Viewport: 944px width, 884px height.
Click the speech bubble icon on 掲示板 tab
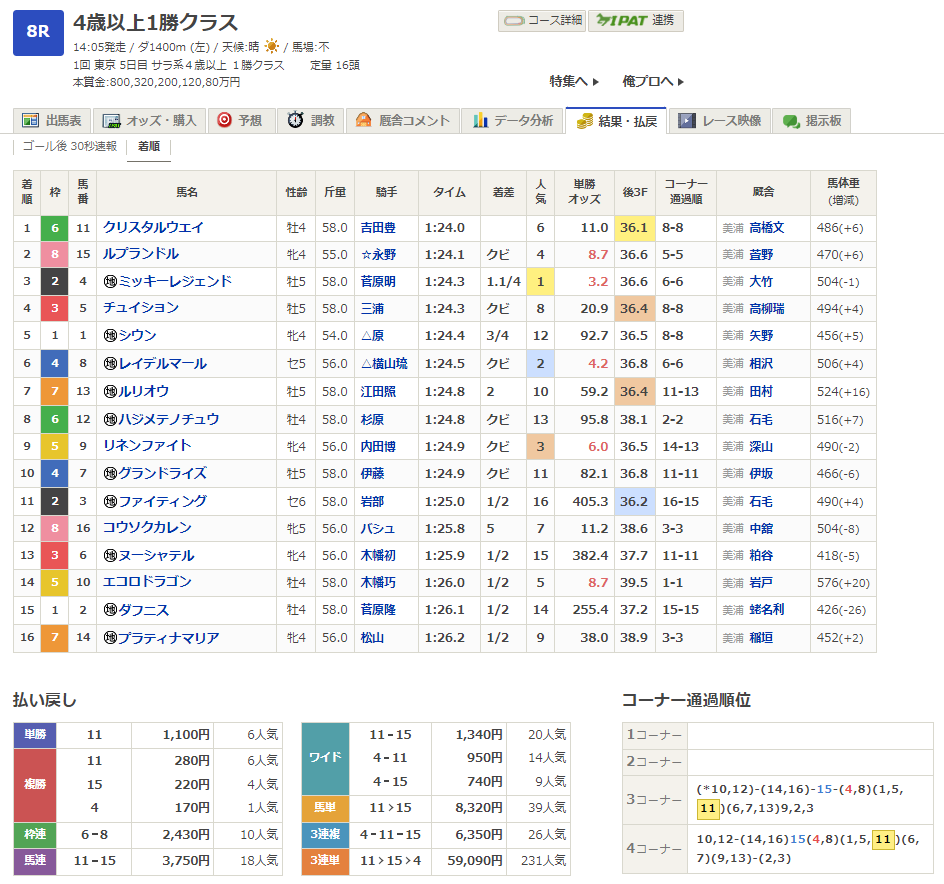[791, 120]
